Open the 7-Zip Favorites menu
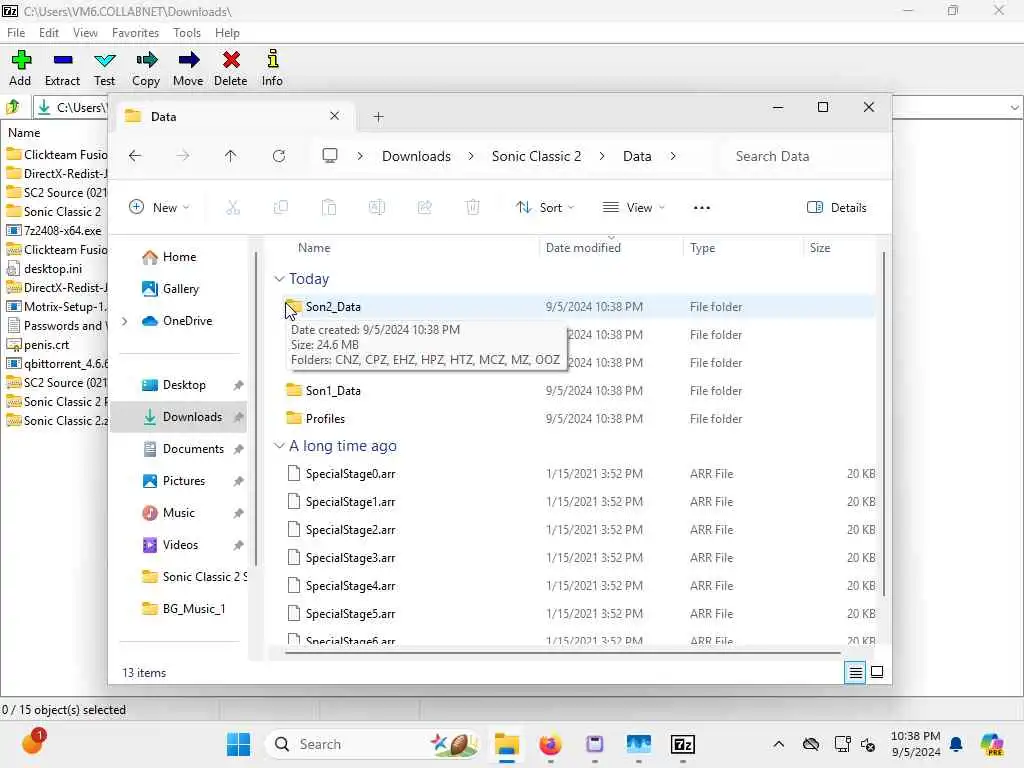 coord(135,33)
